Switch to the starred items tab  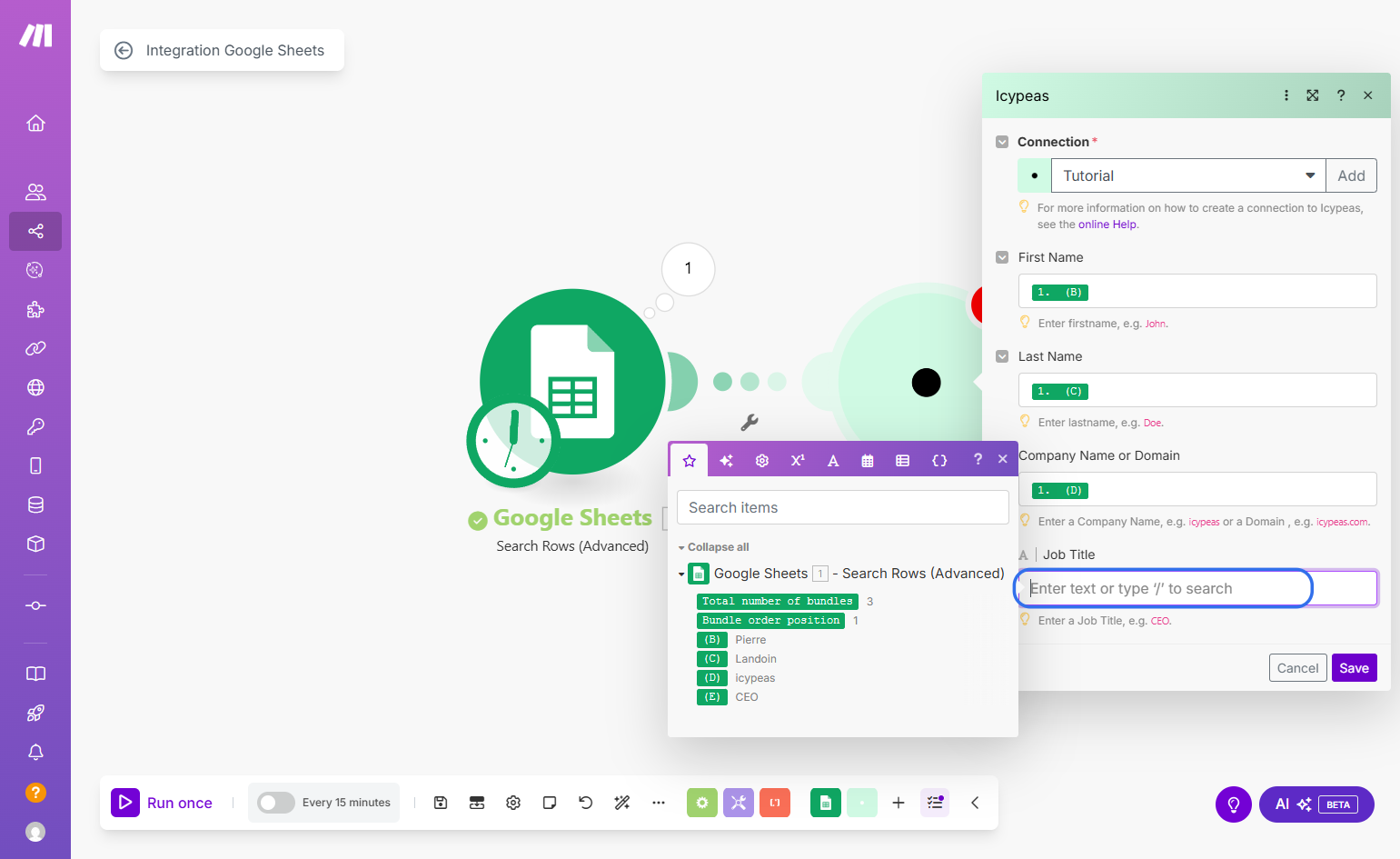click(690, 460)
